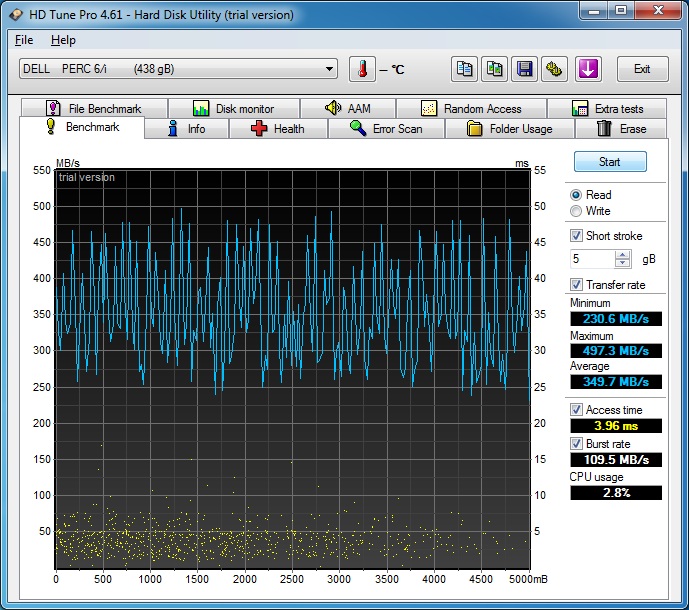Save screenshot floppy disk icon
Viewport: 689px width, 610px height.
[x=525, y=69]
